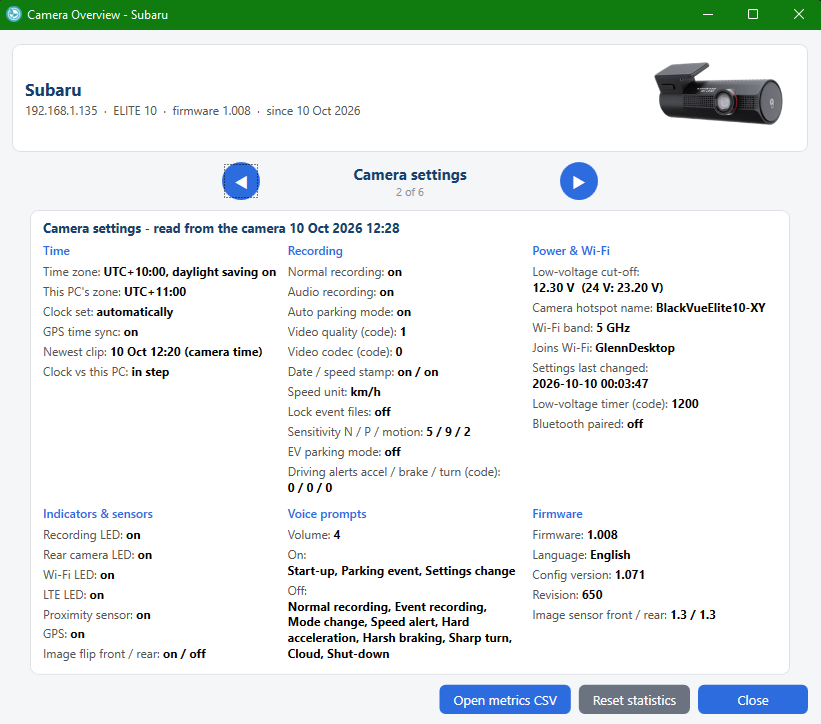The height and width of the screenshot is (724, 821).
Task: Click Config version 1.071 row
Action: (x=589, y=575)
